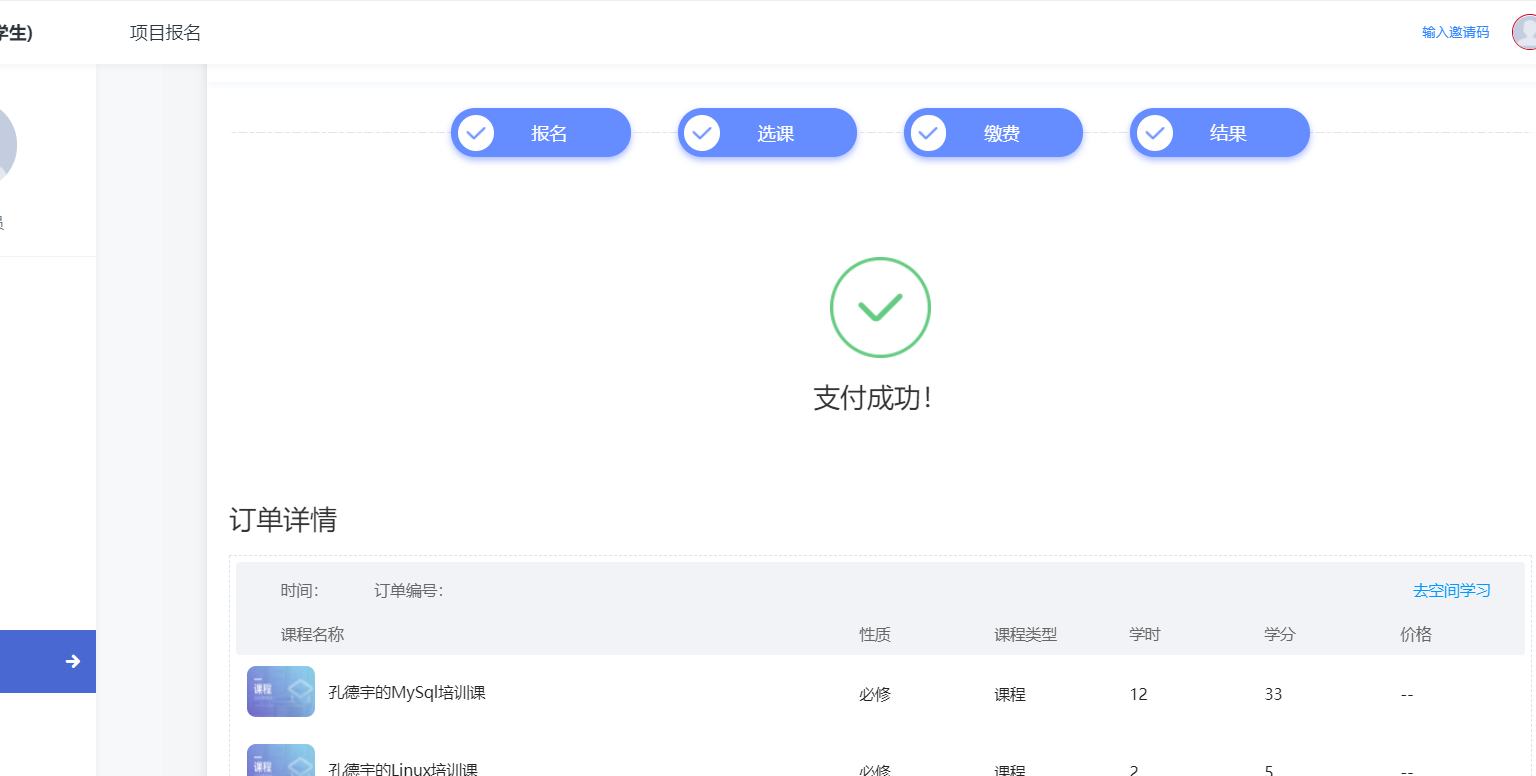Select the 缴费 step
The width and height of the screenshot is (1536, 776).
(x=993, y=133)
